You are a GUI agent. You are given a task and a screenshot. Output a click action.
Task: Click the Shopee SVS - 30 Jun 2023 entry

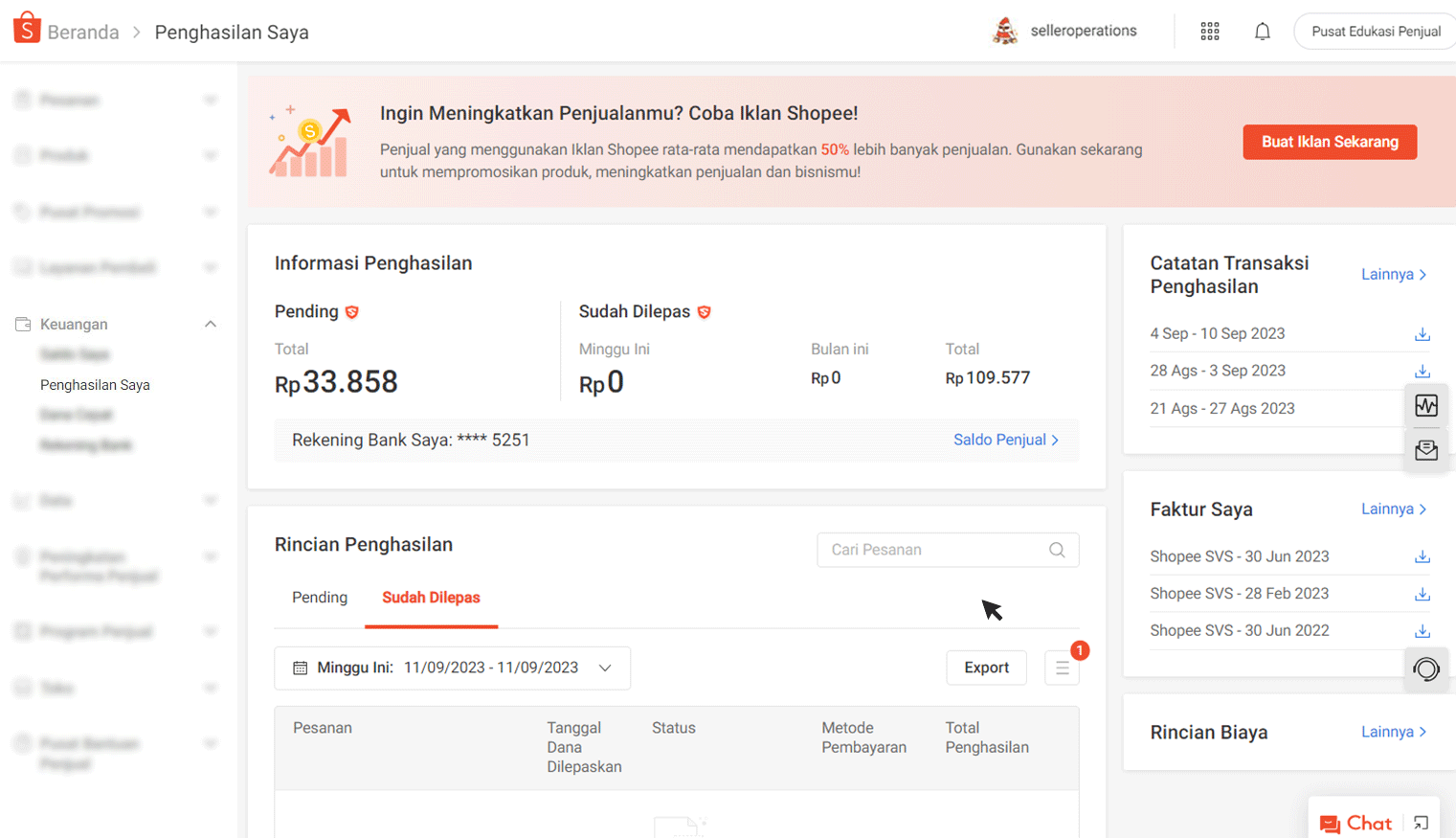pyautogui.click(x=1240, y=556)
